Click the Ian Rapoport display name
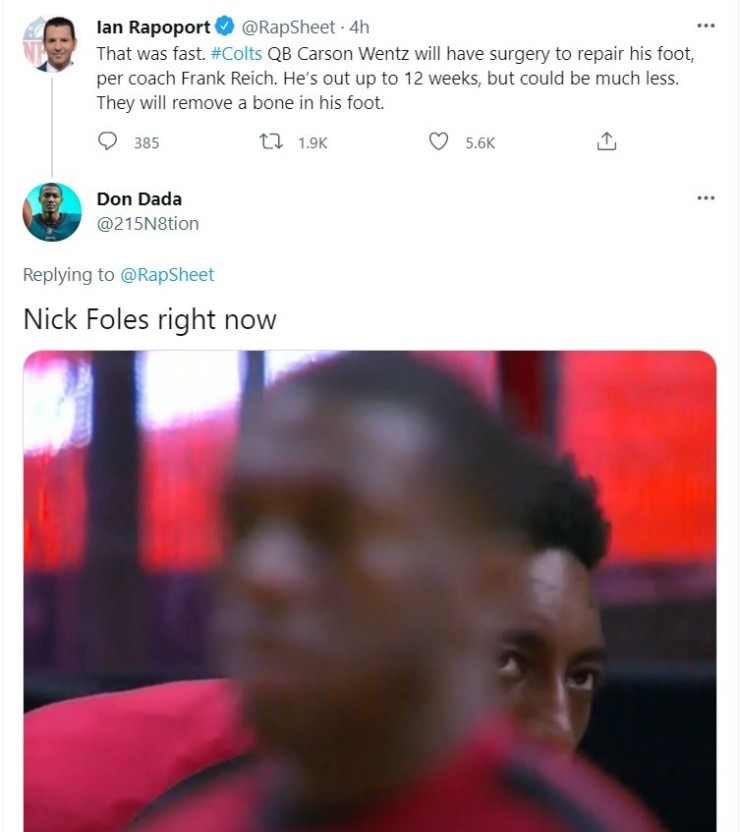 pos(153,27)
